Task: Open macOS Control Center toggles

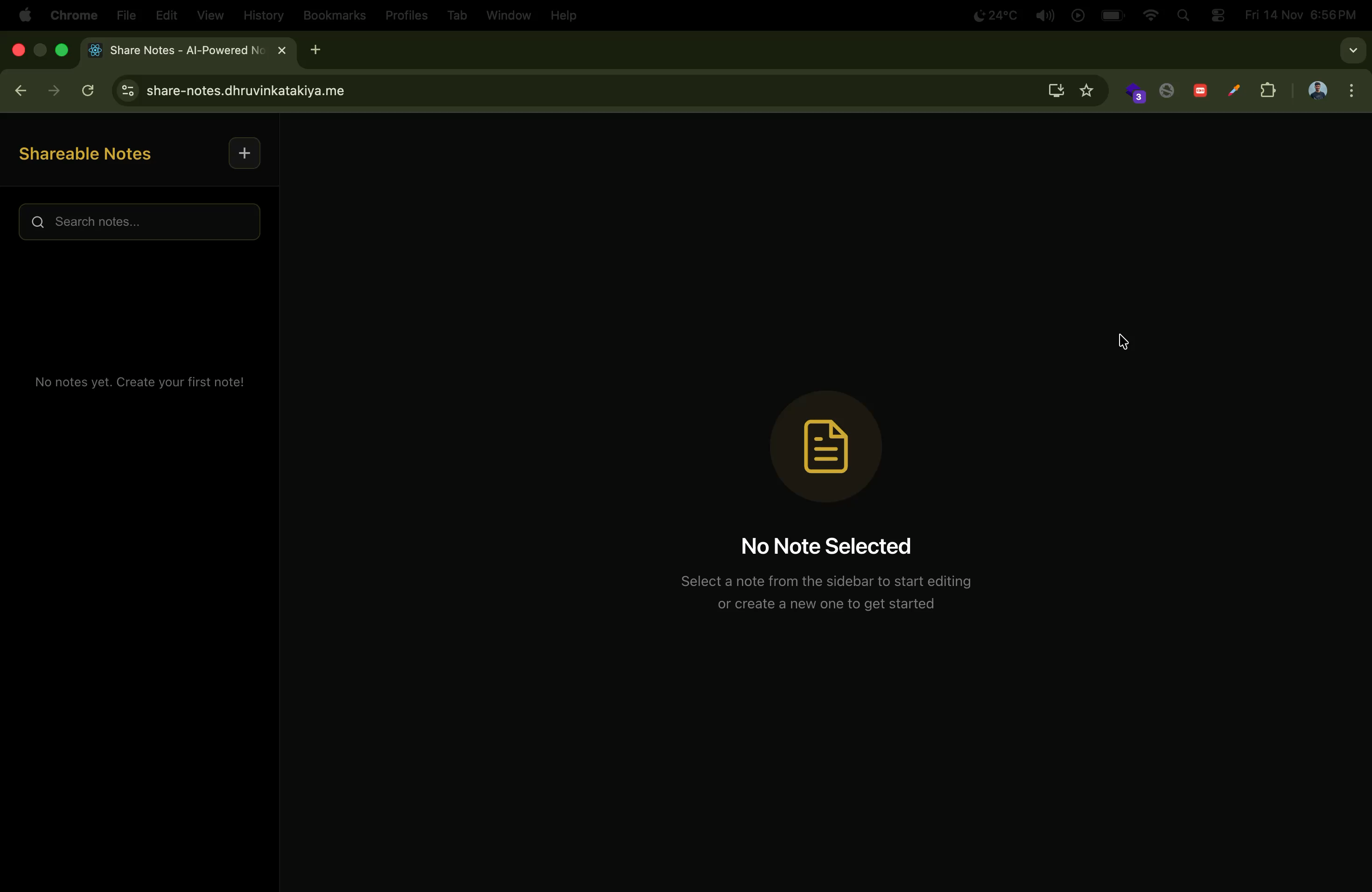Action: click(1218, 15)
